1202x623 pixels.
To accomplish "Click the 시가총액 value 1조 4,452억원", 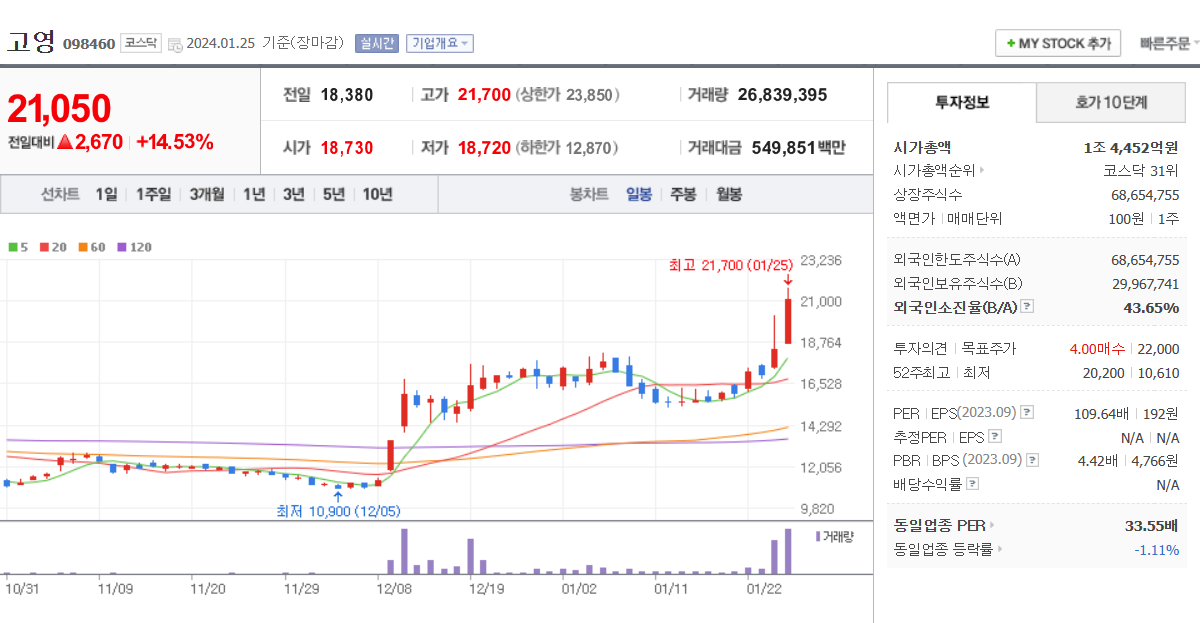I will pyautogui.click(x=1131, y=147).
